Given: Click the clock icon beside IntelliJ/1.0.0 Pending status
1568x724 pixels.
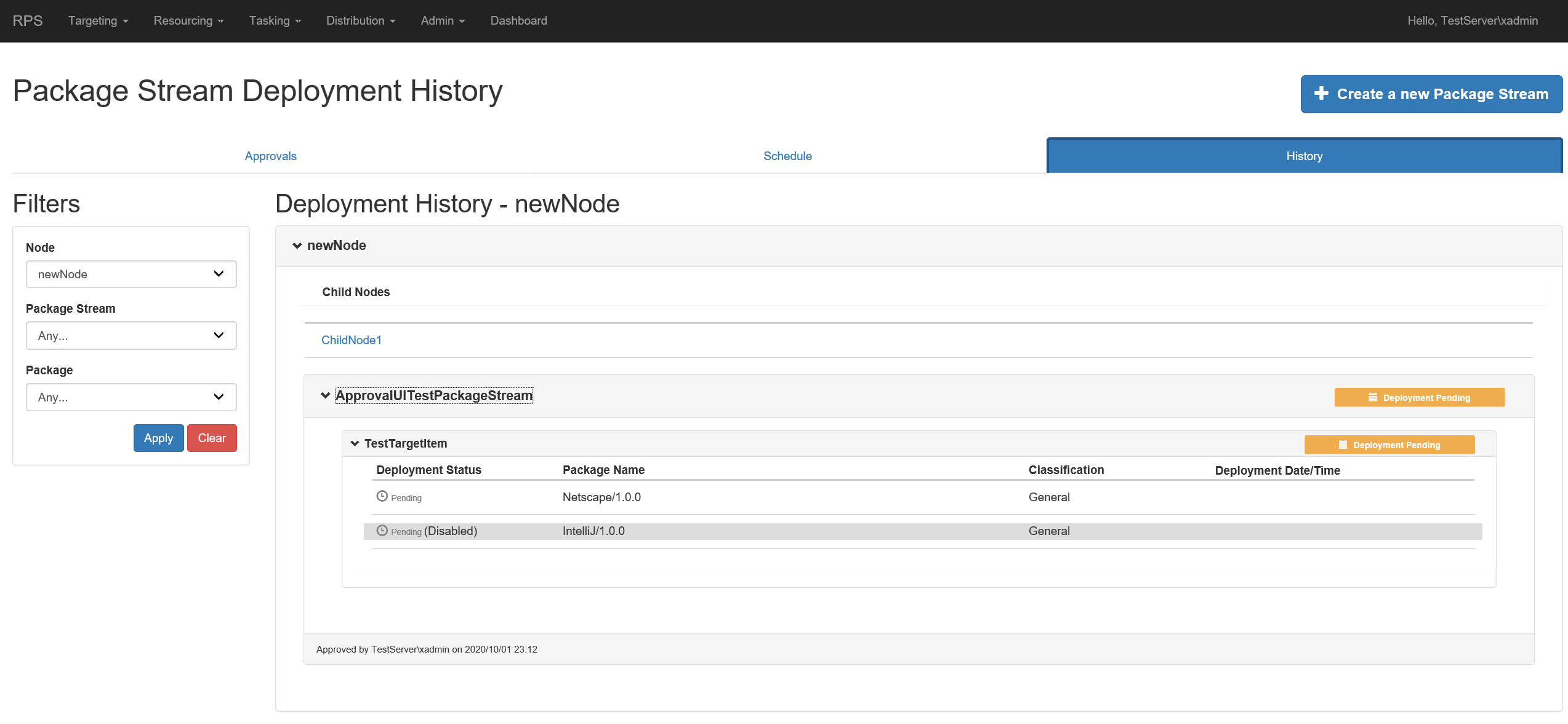Looking at the screenshot, I should pyautogui.click(x=382, y=529).
